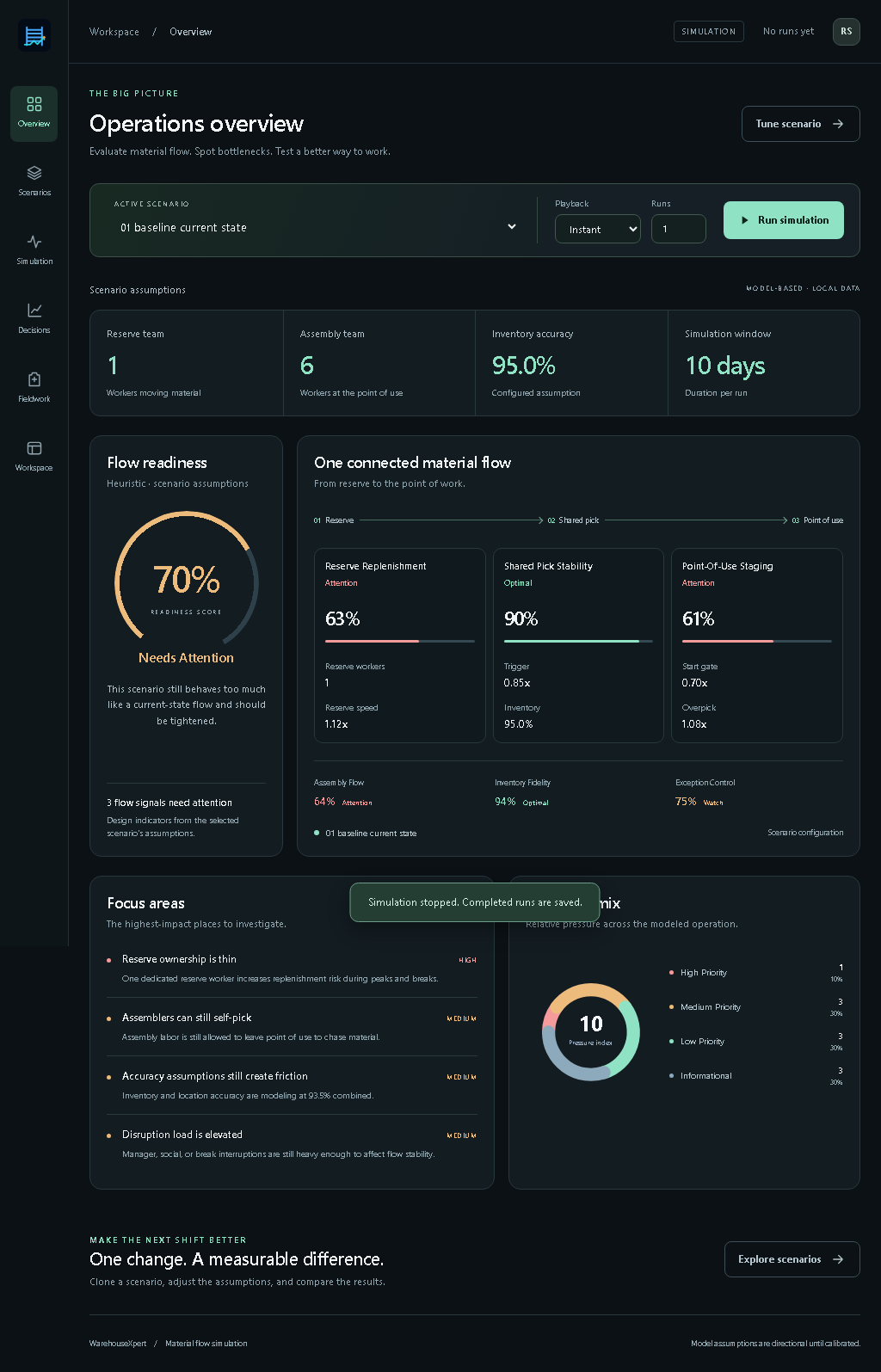Click the WarehouseXpert footer link
881x1372 pixels.
118,1344
